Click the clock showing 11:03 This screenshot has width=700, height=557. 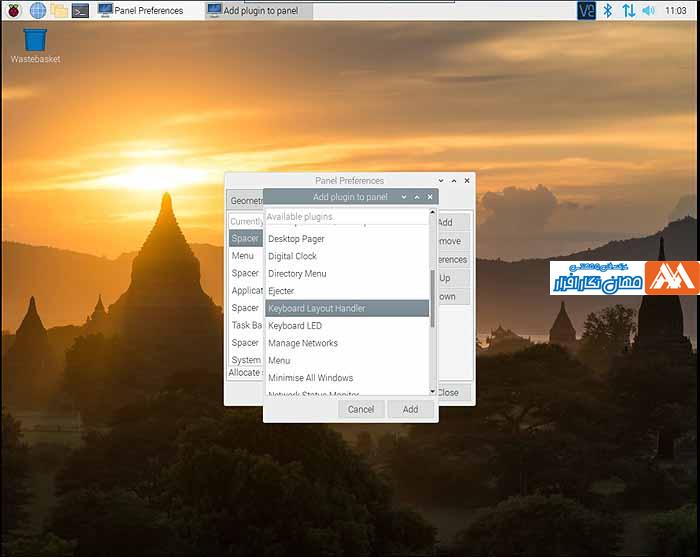coord(675,10)
